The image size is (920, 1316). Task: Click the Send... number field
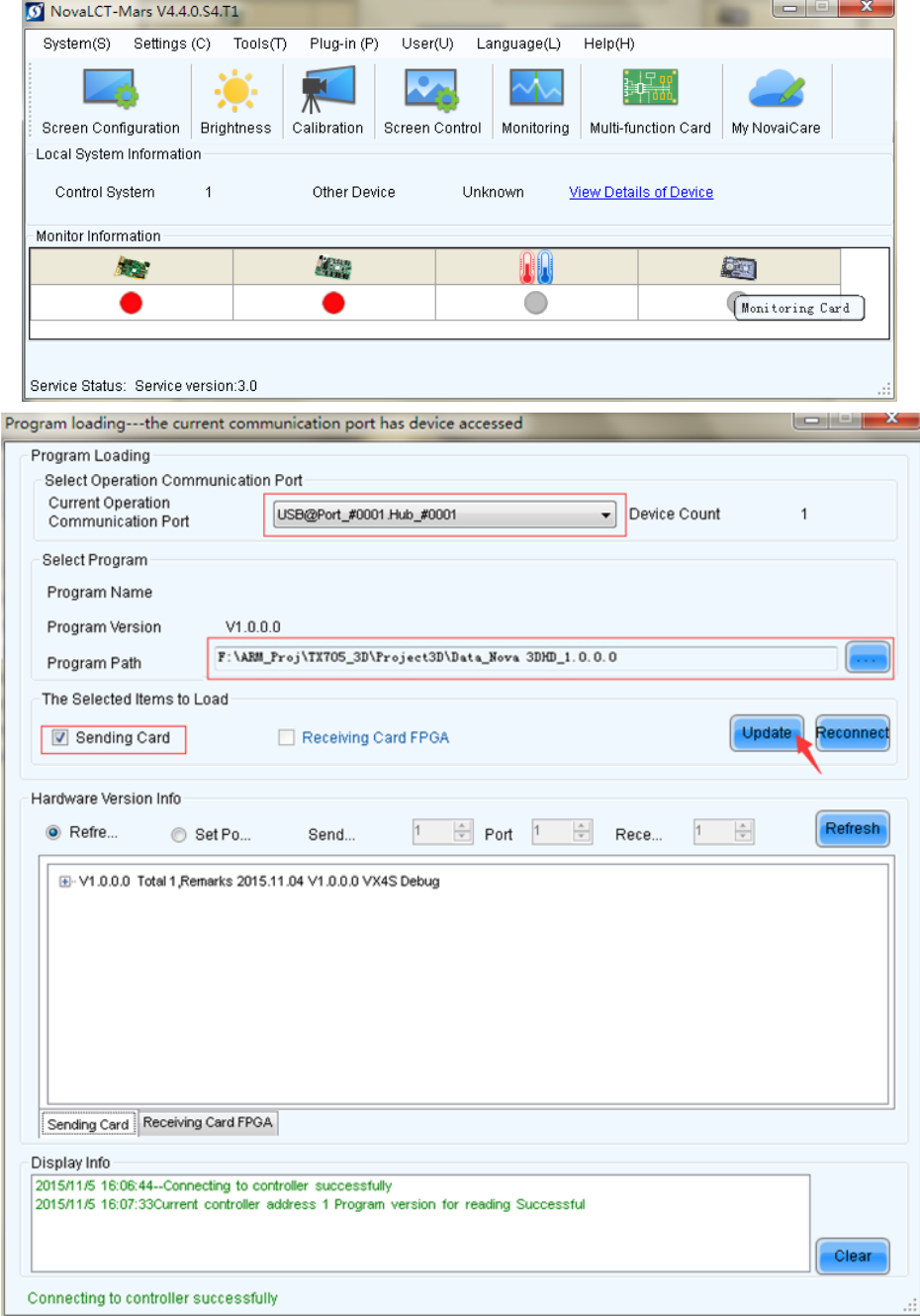click(433, 832)
